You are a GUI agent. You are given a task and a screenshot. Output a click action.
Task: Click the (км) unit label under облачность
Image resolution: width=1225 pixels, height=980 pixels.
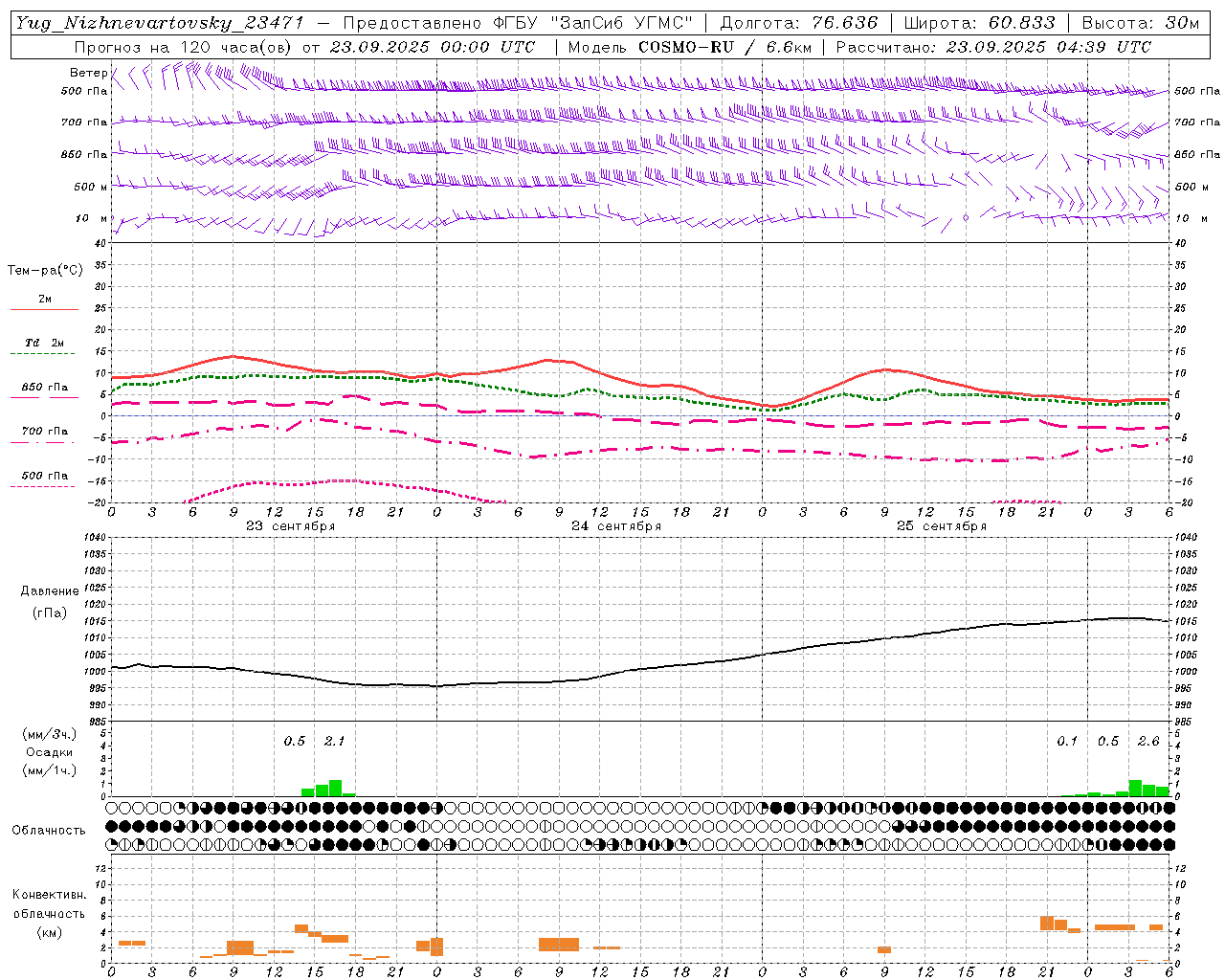49,932
